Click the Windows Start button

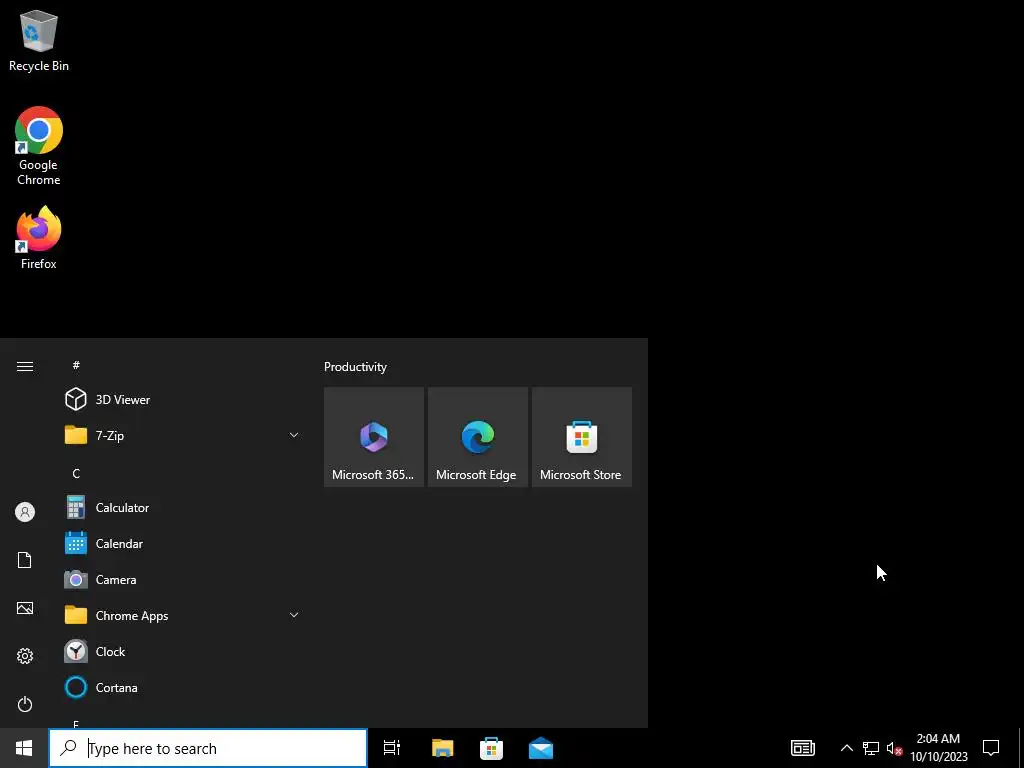coord(24,748)
